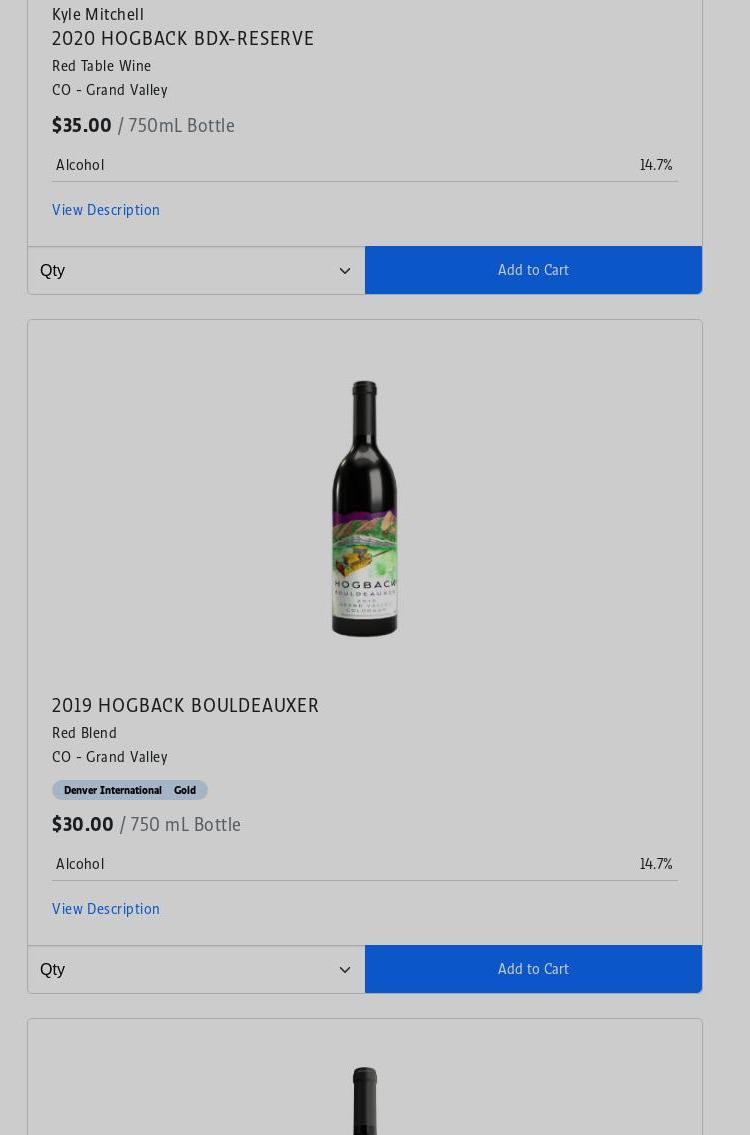Add 2019 Hogback Bouldeauxer to cart
750x1135 pixels.
click(534, 969)
